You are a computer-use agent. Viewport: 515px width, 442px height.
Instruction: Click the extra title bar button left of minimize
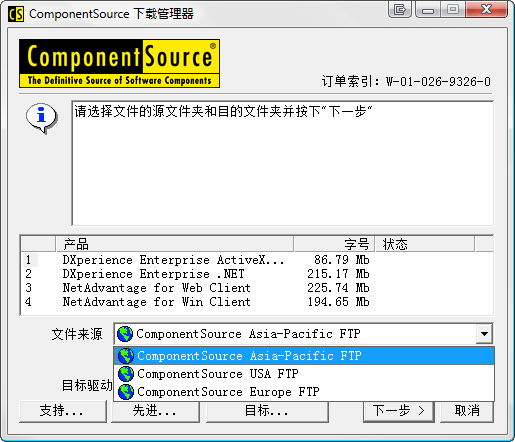coord(400,9)
